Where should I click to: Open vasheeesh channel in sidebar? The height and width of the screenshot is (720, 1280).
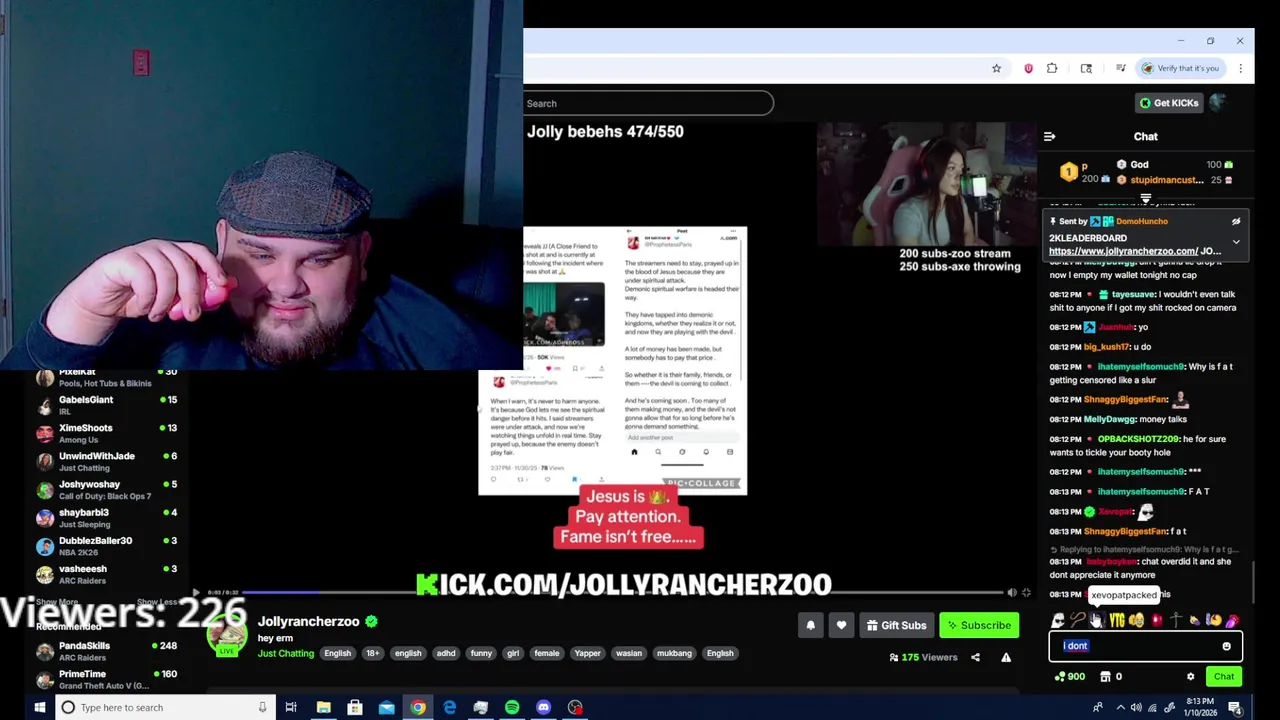pyautogui.click(x=106, y=574)
